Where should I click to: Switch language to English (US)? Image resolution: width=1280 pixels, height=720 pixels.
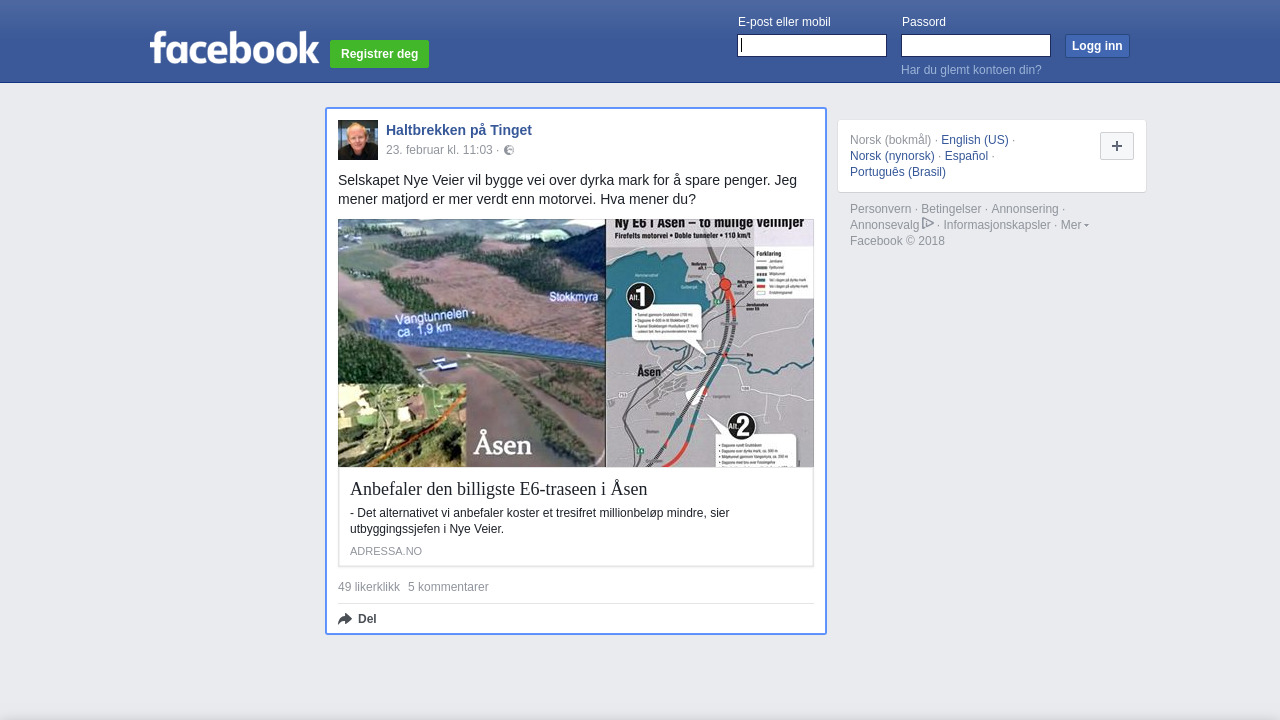coord(975,140)
